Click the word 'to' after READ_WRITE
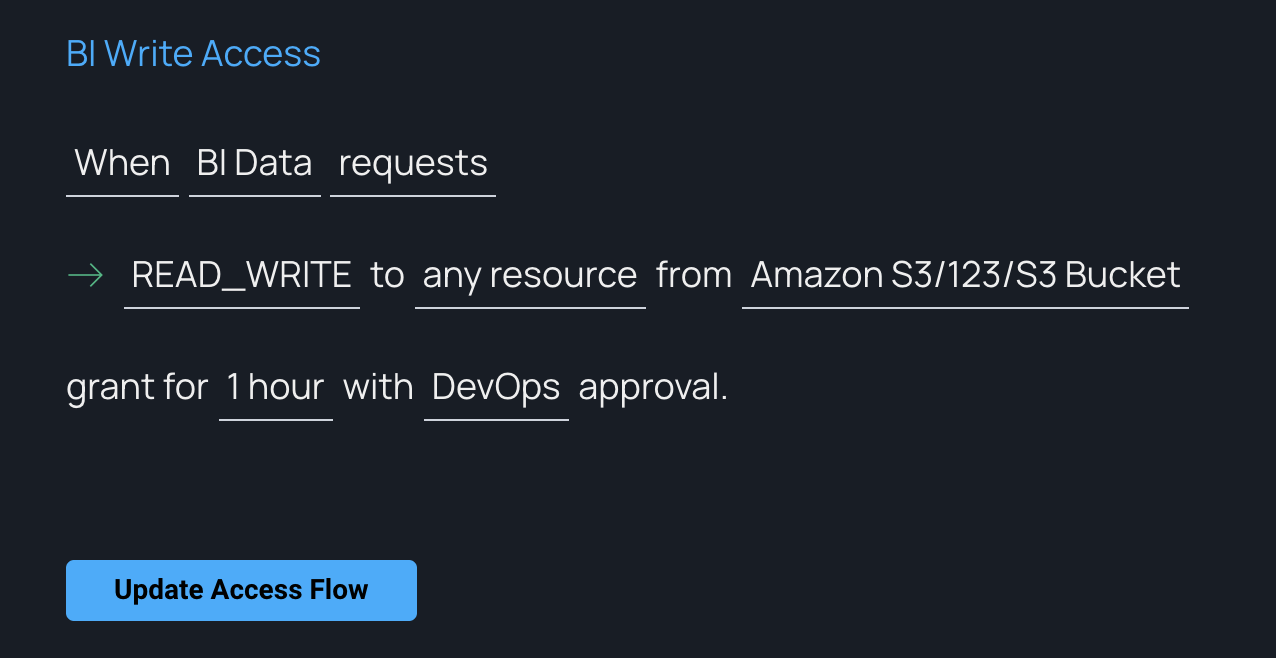This screenshot has width=1276, height=658. (x=387, y=275)
